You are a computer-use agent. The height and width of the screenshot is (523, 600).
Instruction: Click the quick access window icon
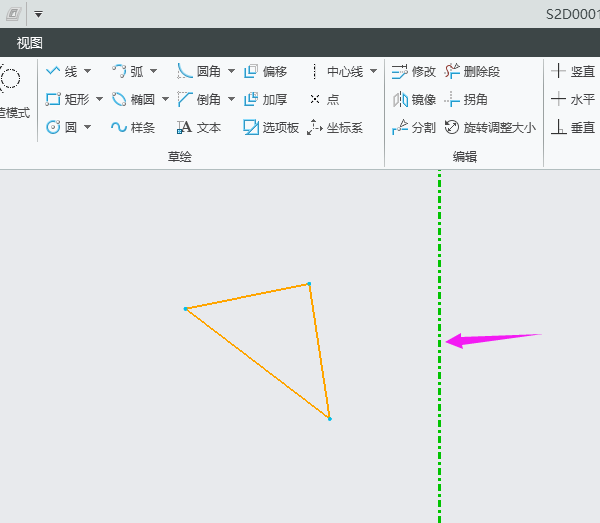[x=13, y=14]
